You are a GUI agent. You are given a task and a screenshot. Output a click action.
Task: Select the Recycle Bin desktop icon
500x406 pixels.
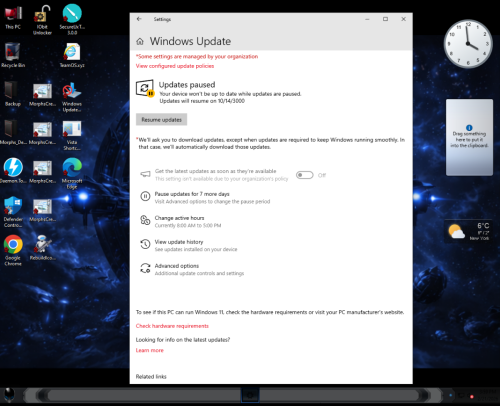tap(13, 55)
